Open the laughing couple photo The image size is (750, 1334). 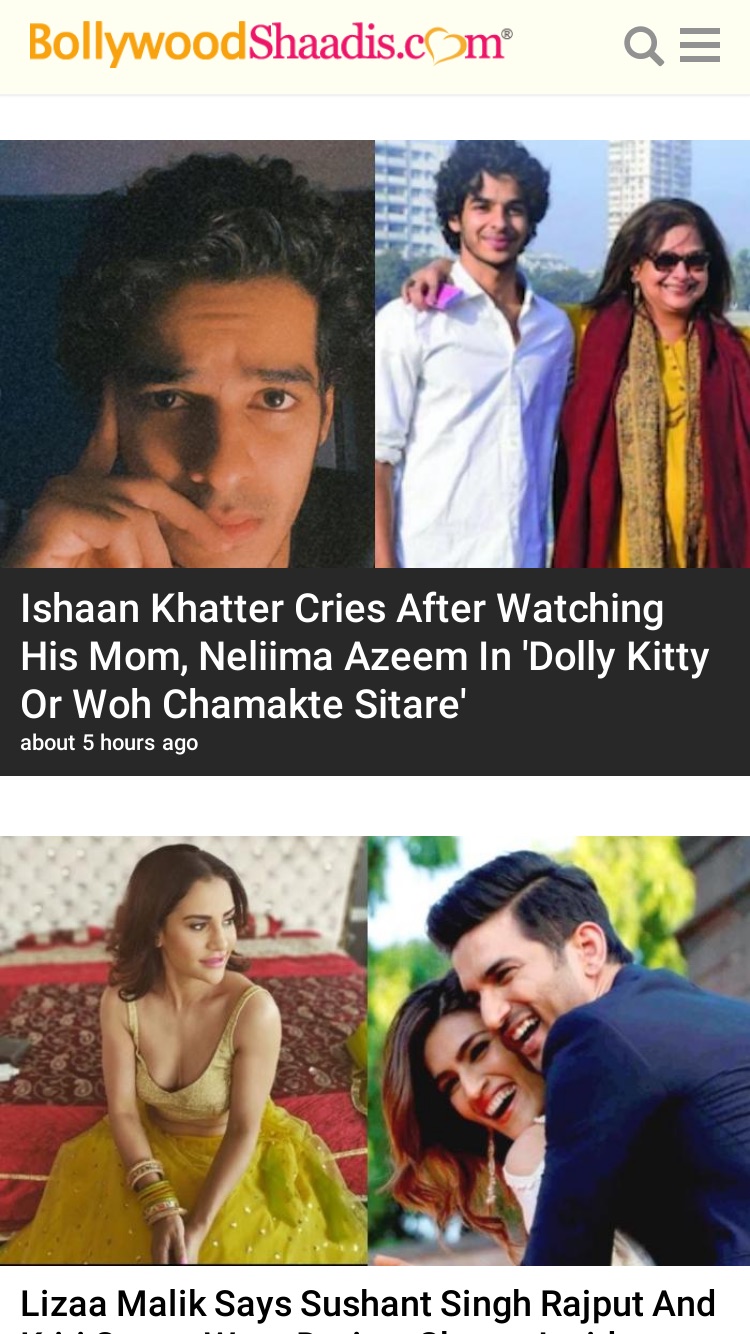(559, 1050)
